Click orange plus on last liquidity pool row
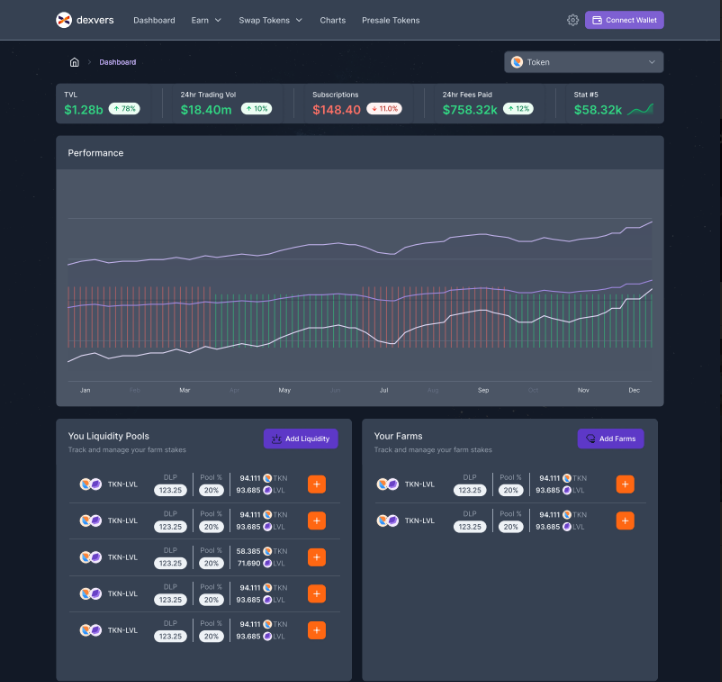Image resolution: width=722 pixels, height=682 pixels. (x=317, y=630)
